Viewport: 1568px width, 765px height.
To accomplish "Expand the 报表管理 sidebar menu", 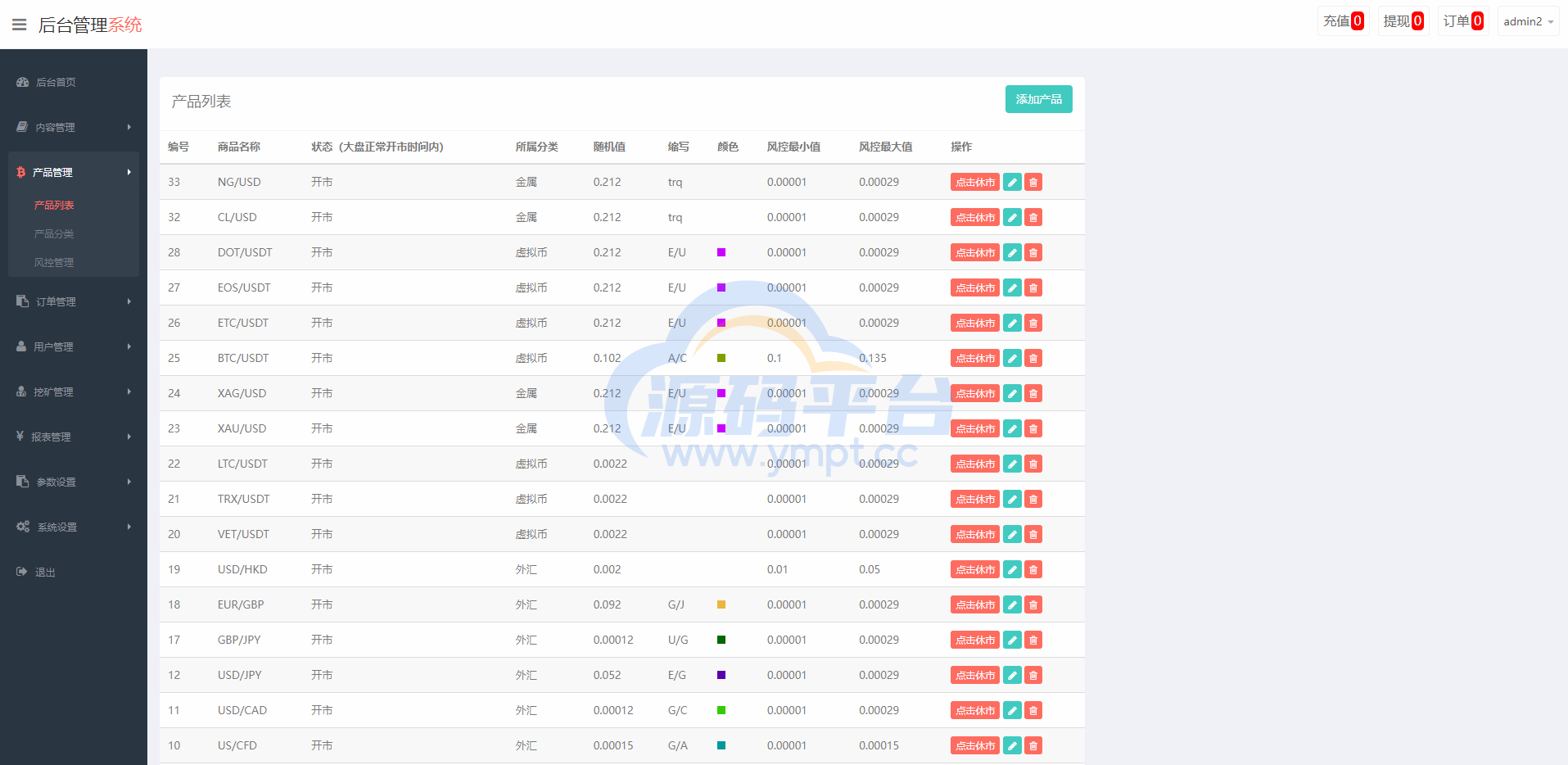I will click(x=74, y=437).
